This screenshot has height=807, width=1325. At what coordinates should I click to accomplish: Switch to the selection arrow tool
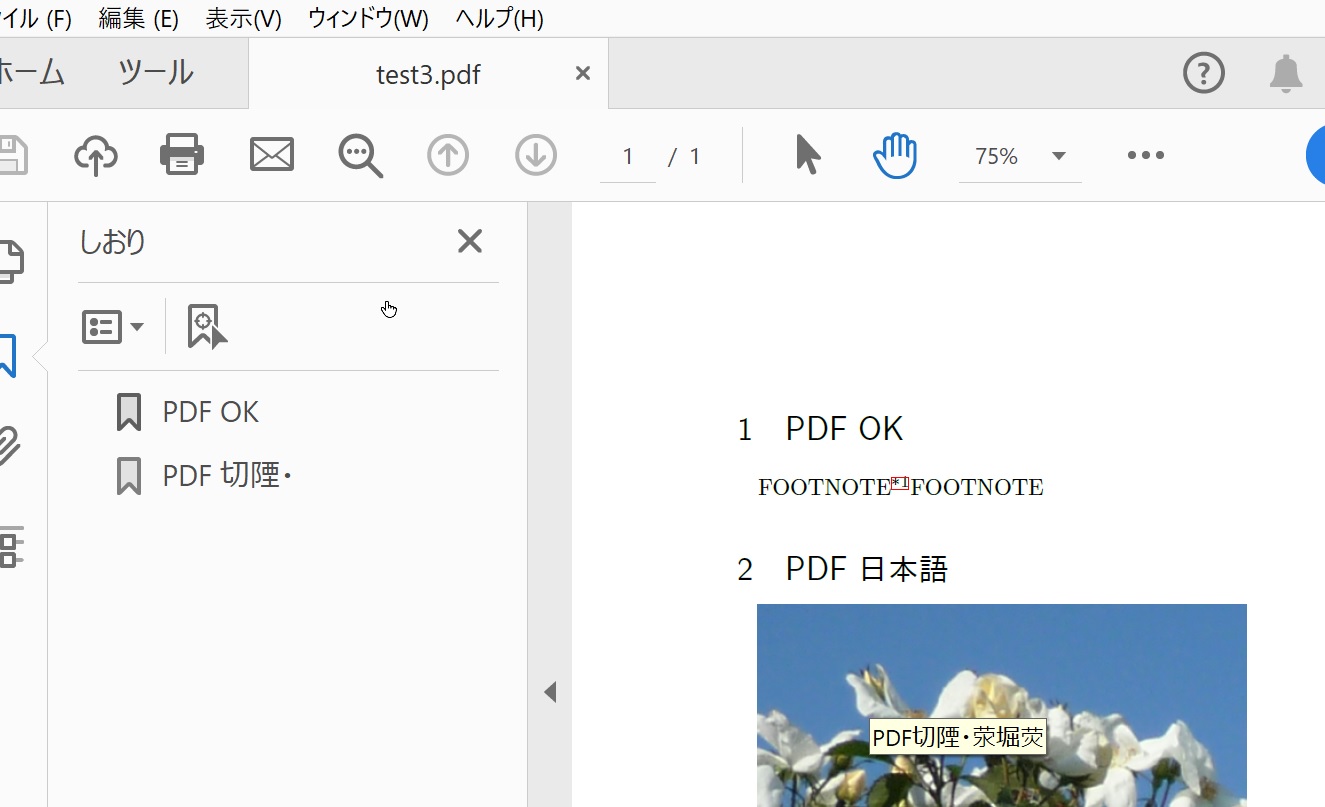click(x=808, y=155)
